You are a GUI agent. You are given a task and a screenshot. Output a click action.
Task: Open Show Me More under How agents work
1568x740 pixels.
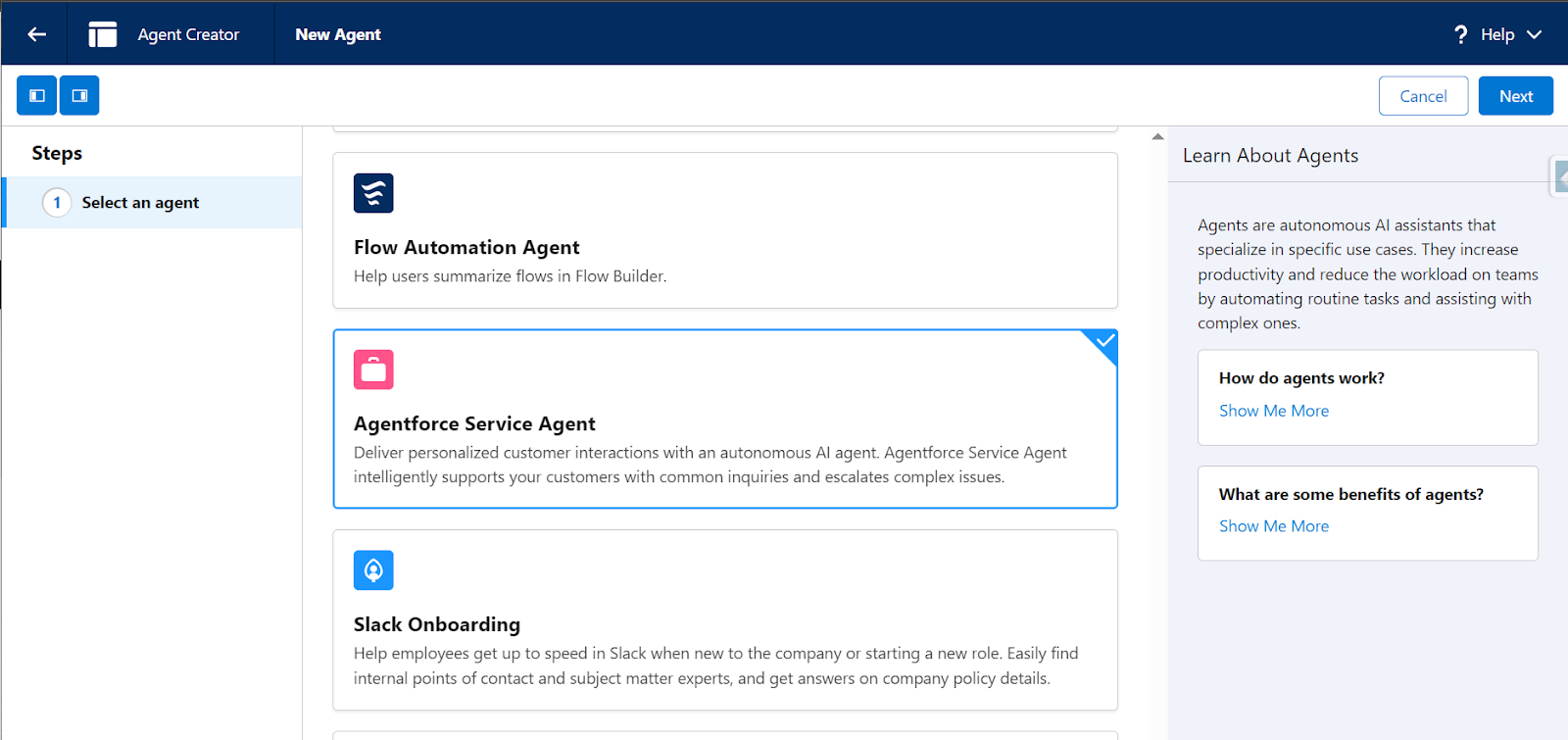(1273, 411)
